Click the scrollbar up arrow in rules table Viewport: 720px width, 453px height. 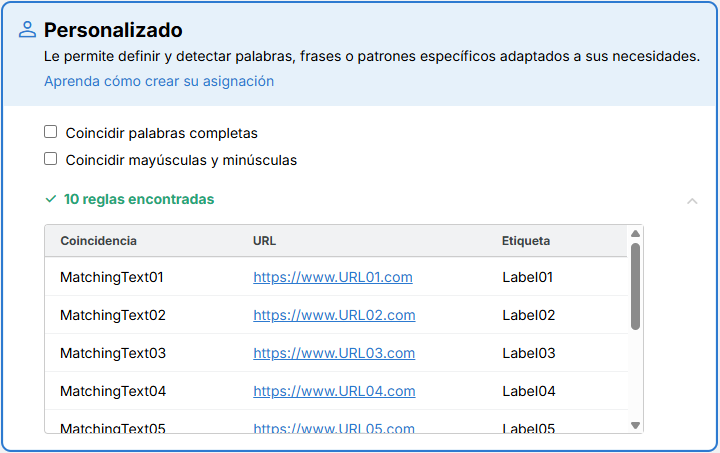(x=636, y=234)
